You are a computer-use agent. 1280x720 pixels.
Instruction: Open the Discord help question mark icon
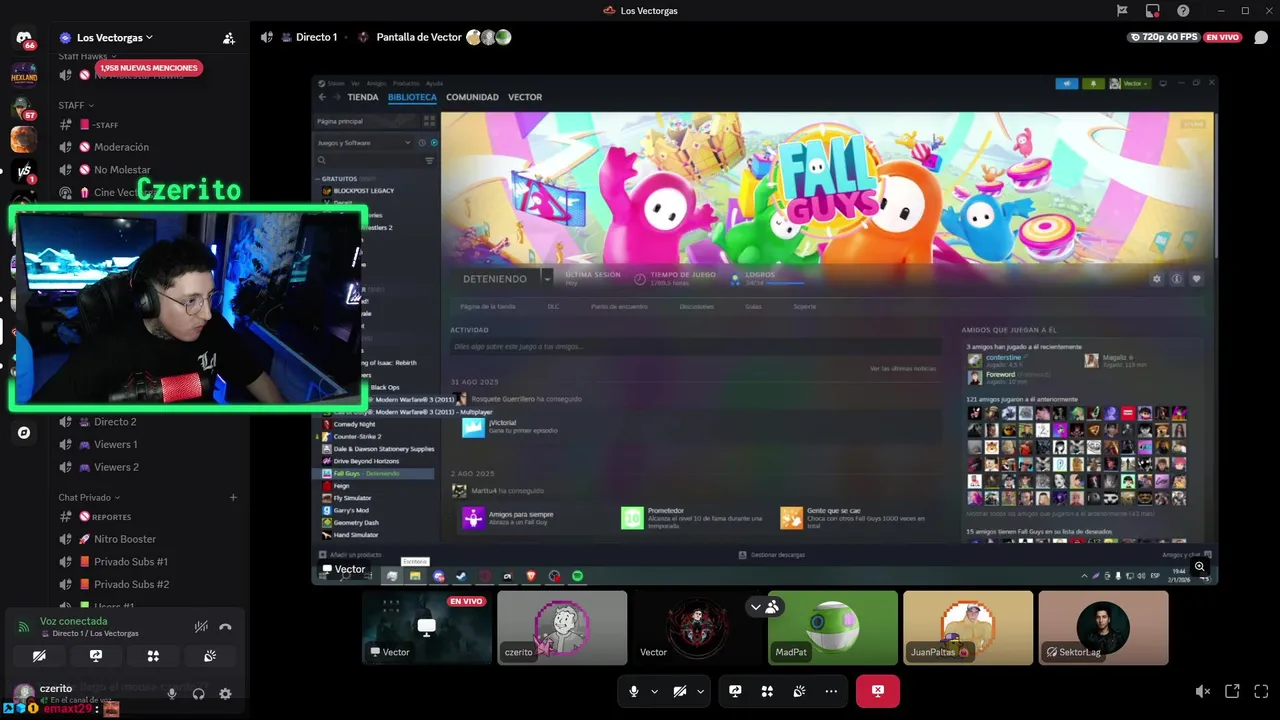coord(1183,11)
